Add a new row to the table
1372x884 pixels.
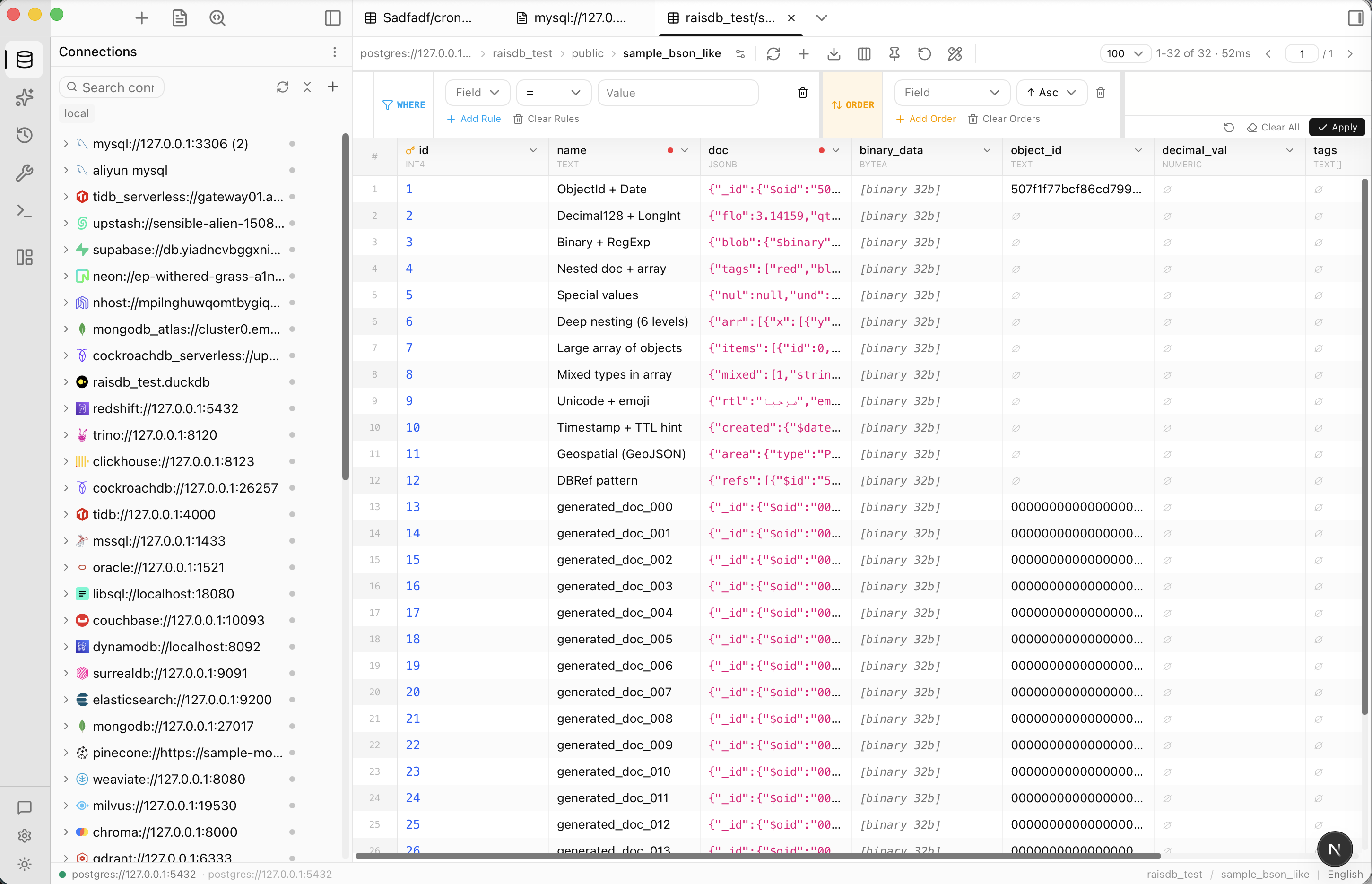click(804, 54)
